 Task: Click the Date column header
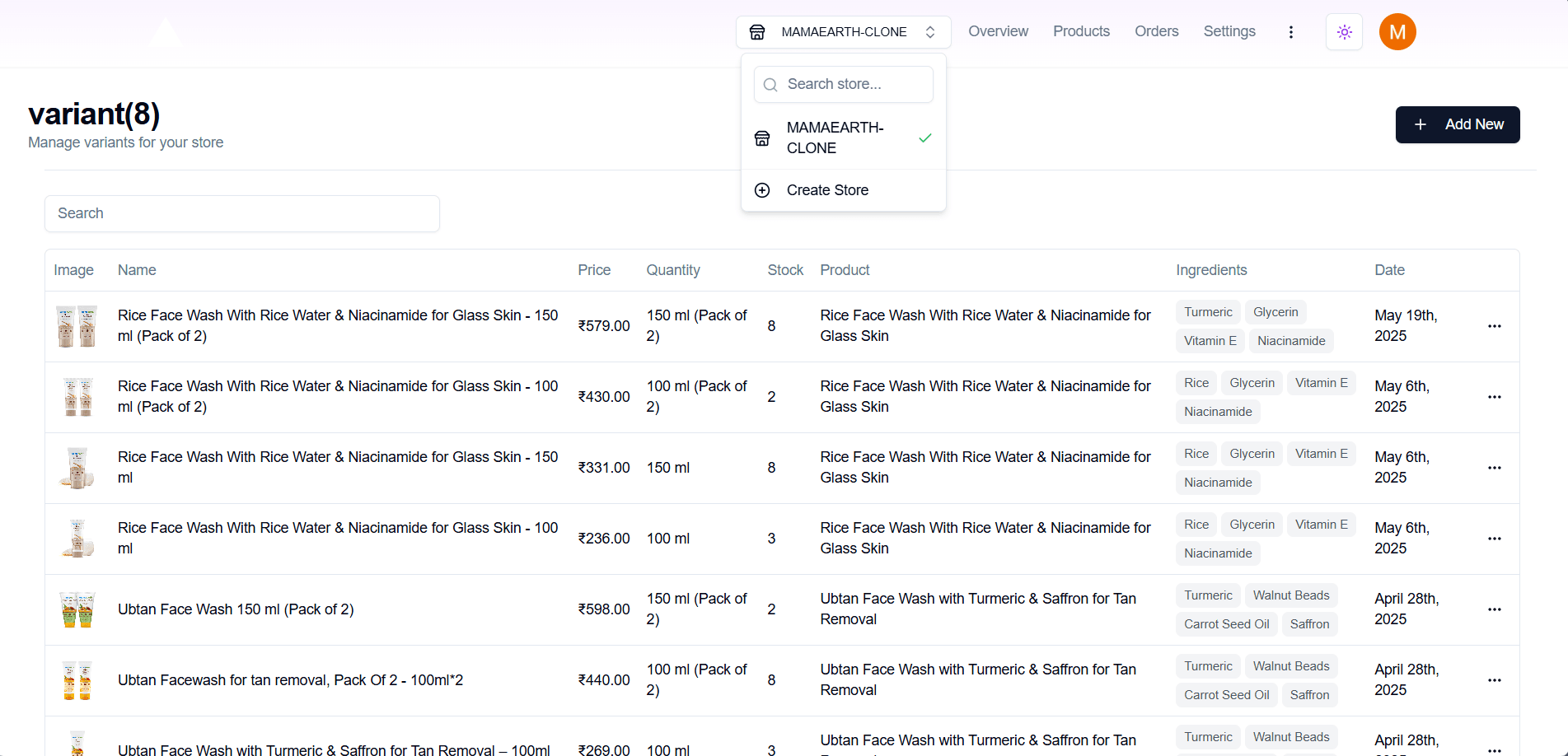click(x=1389, y=270)
